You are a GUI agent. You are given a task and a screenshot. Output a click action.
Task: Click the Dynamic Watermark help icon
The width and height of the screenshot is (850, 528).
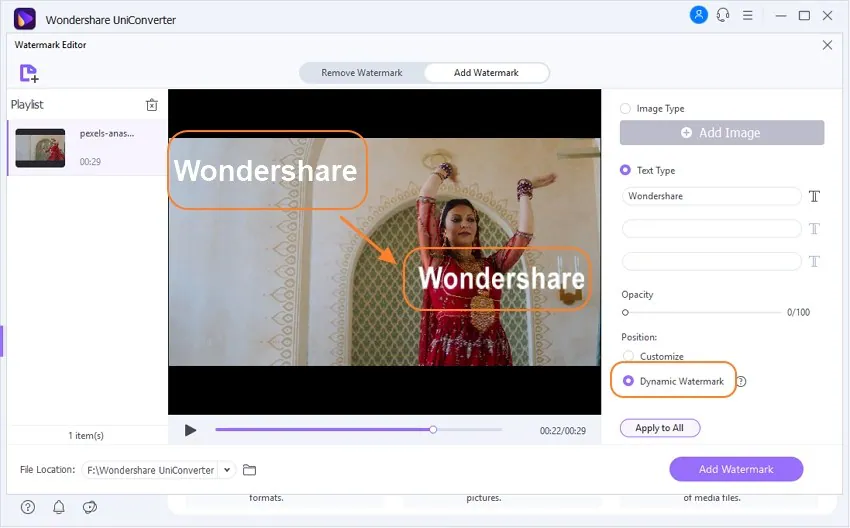741,382
